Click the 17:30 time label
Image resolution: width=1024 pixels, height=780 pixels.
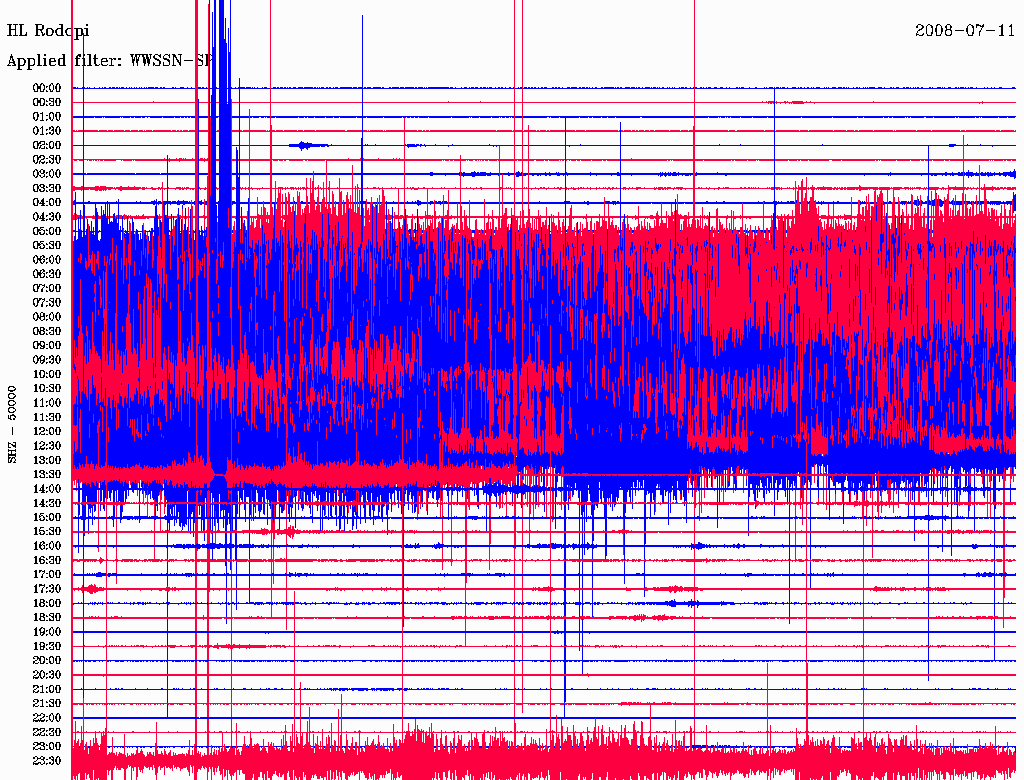47,589
